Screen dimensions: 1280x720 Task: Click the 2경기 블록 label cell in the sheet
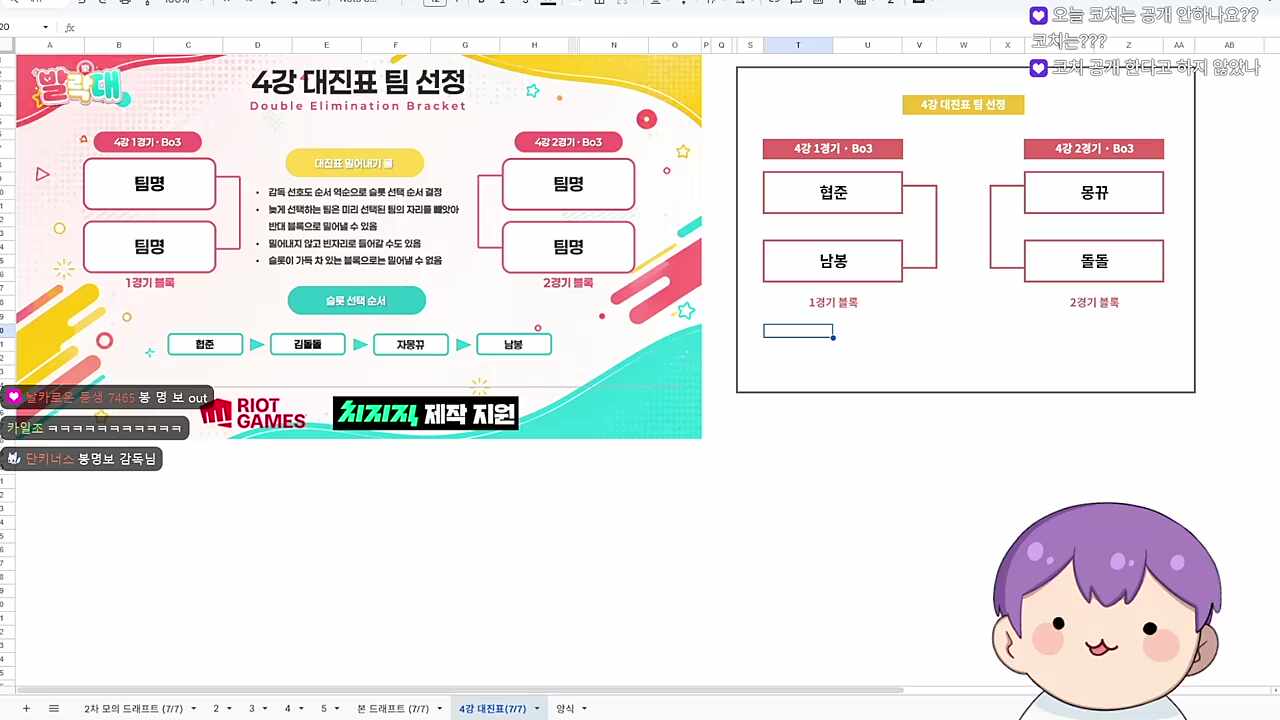click(1094, 302)
